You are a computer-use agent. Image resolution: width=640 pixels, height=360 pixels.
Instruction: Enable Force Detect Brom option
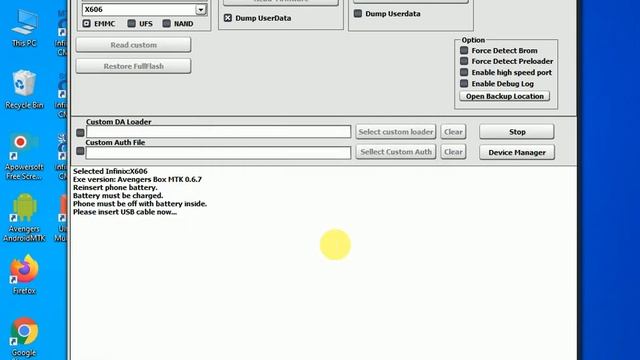click(464, 51)
